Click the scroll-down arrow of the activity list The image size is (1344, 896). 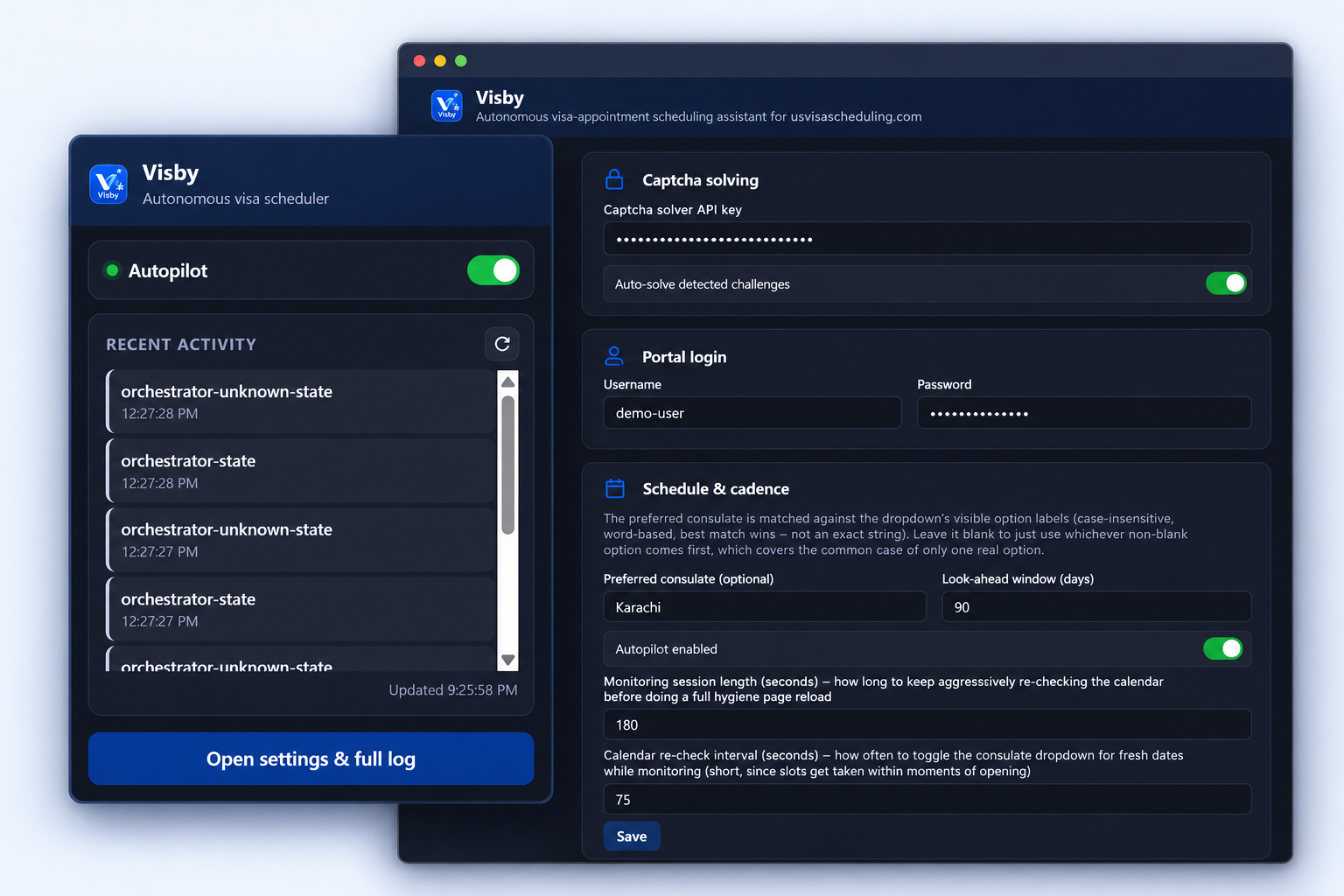click(507, 661)
